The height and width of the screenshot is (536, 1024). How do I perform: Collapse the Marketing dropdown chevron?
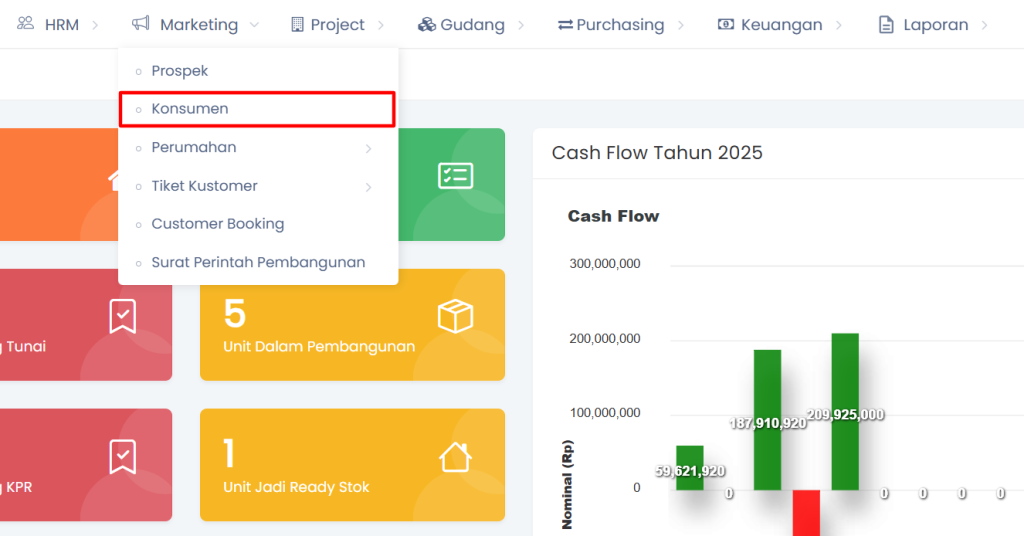click(254, 25)
